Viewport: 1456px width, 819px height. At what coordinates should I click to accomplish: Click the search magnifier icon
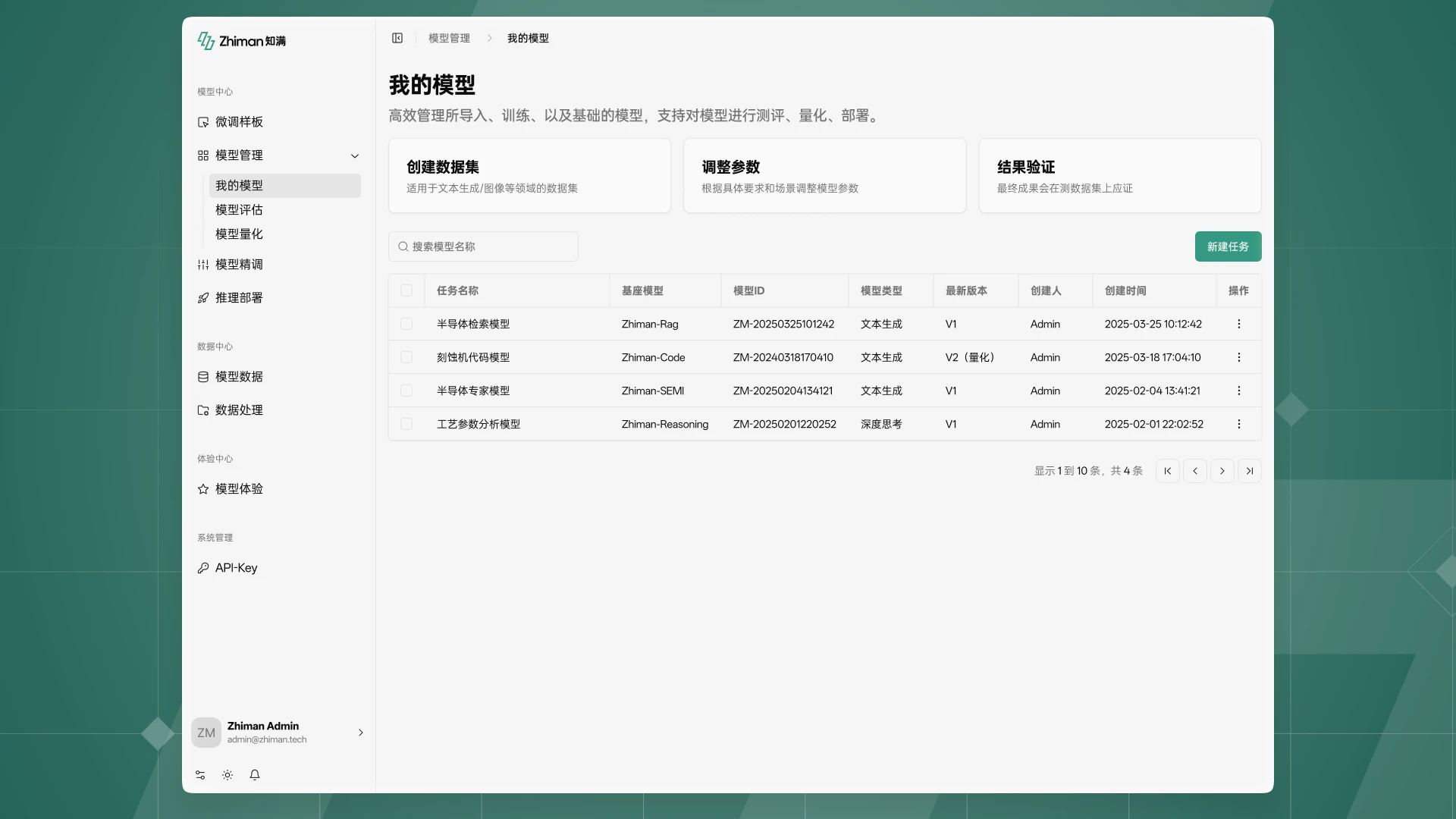click(x=403, y=246)
